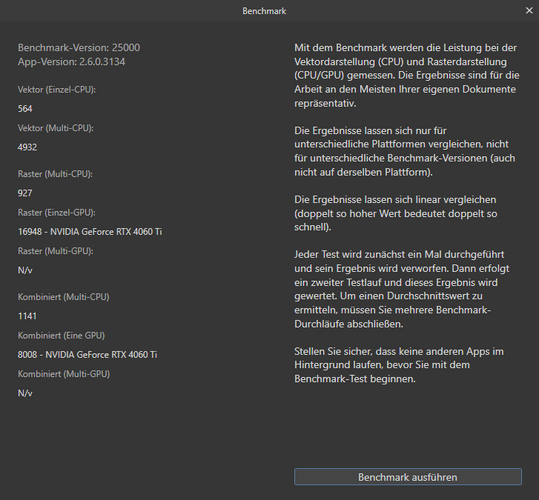Select the App-Version 2.6.0.3134 text
Image resolution: width=539 pixels, height=500 pixels.
71,62
